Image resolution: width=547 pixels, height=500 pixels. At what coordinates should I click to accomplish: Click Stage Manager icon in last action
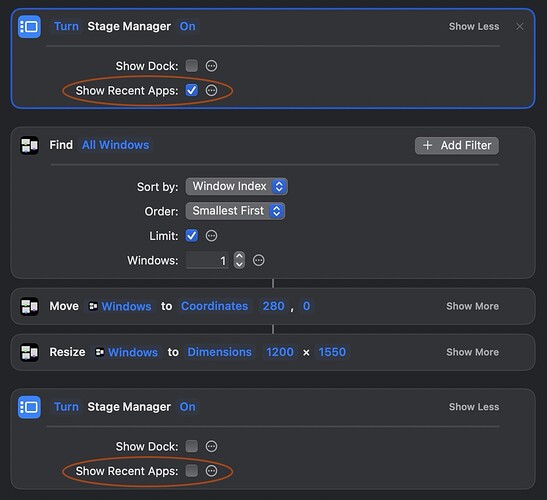(x=29, y=407)
